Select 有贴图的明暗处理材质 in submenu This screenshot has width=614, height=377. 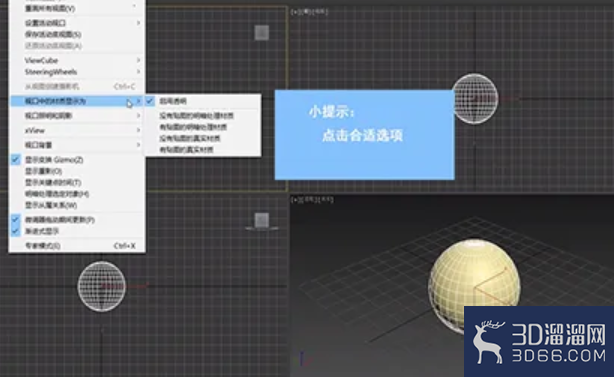click(x=203, y=127)
